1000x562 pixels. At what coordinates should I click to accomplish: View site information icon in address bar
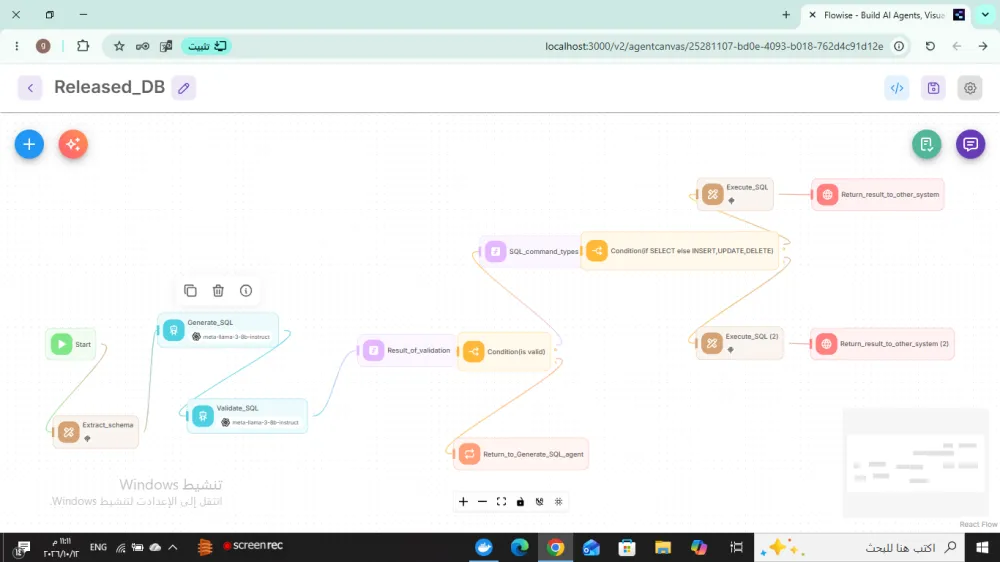point(899,46)
